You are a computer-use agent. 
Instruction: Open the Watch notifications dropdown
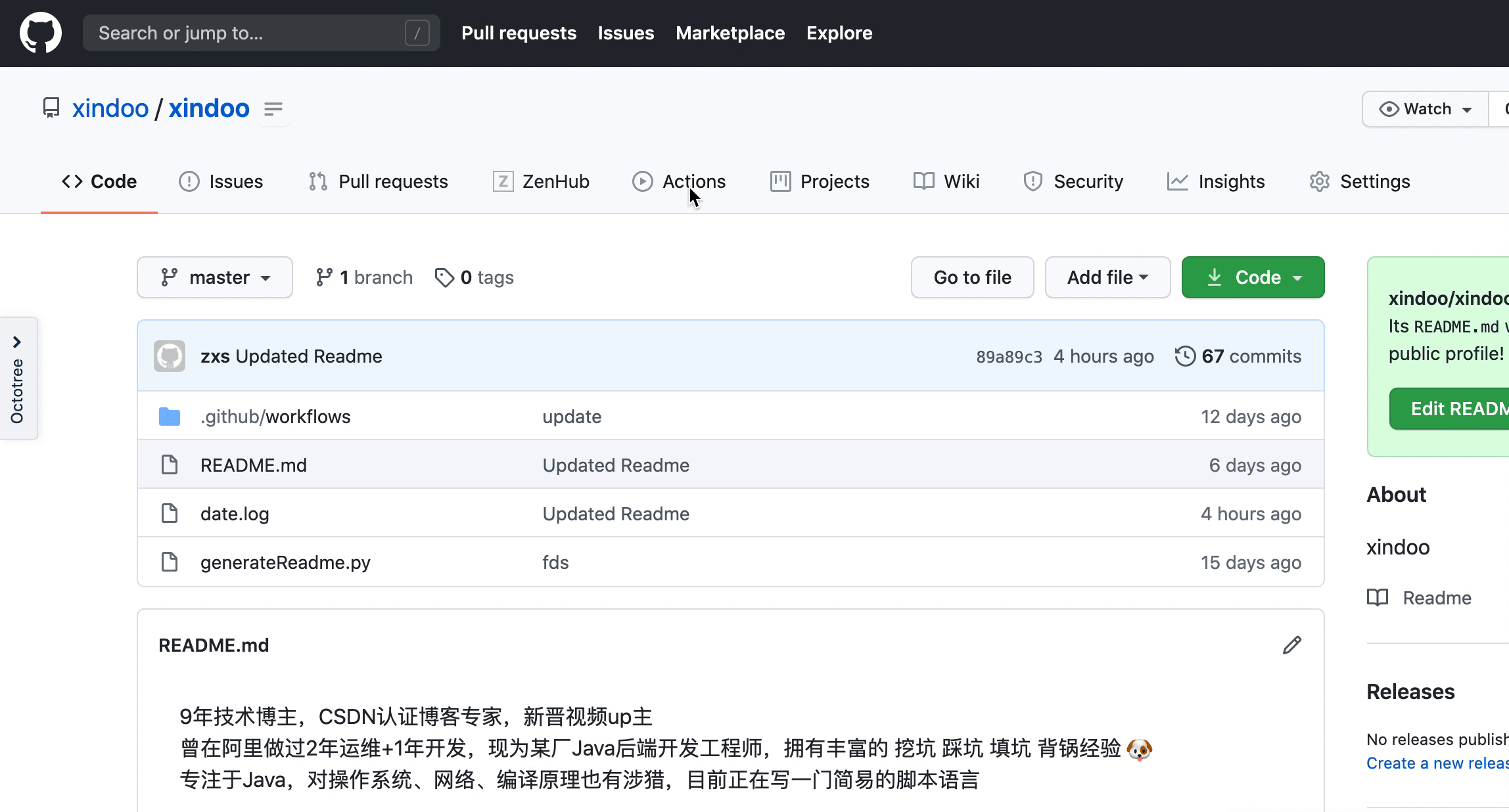click(1425, 109)
